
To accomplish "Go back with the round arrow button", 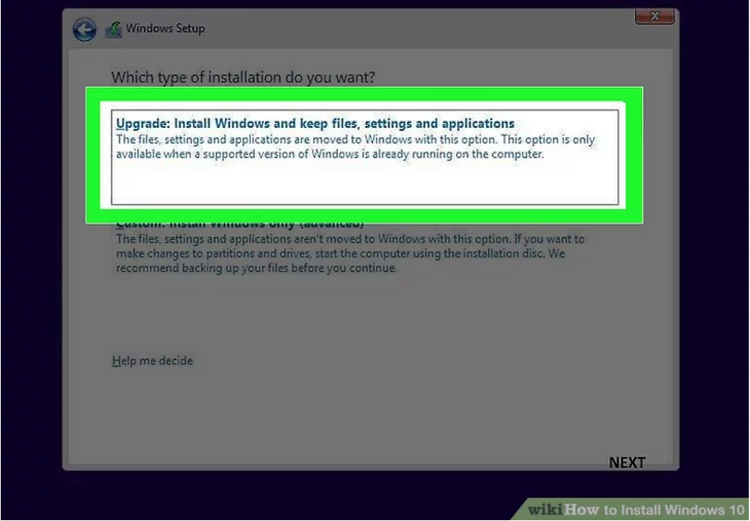I will [x=84, y=30].
